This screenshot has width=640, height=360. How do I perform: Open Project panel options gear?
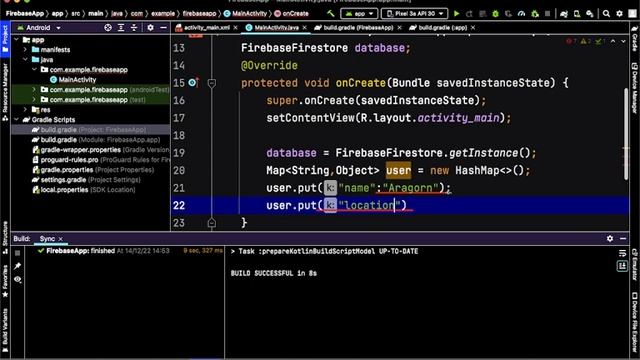pyautogui.click(x=150, y=27)
